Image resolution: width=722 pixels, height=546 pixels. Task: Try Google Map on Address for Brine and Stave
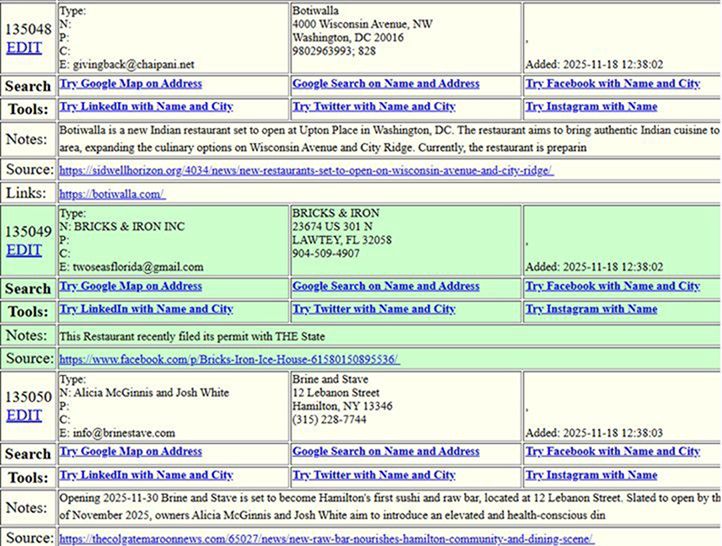[131, 452]
